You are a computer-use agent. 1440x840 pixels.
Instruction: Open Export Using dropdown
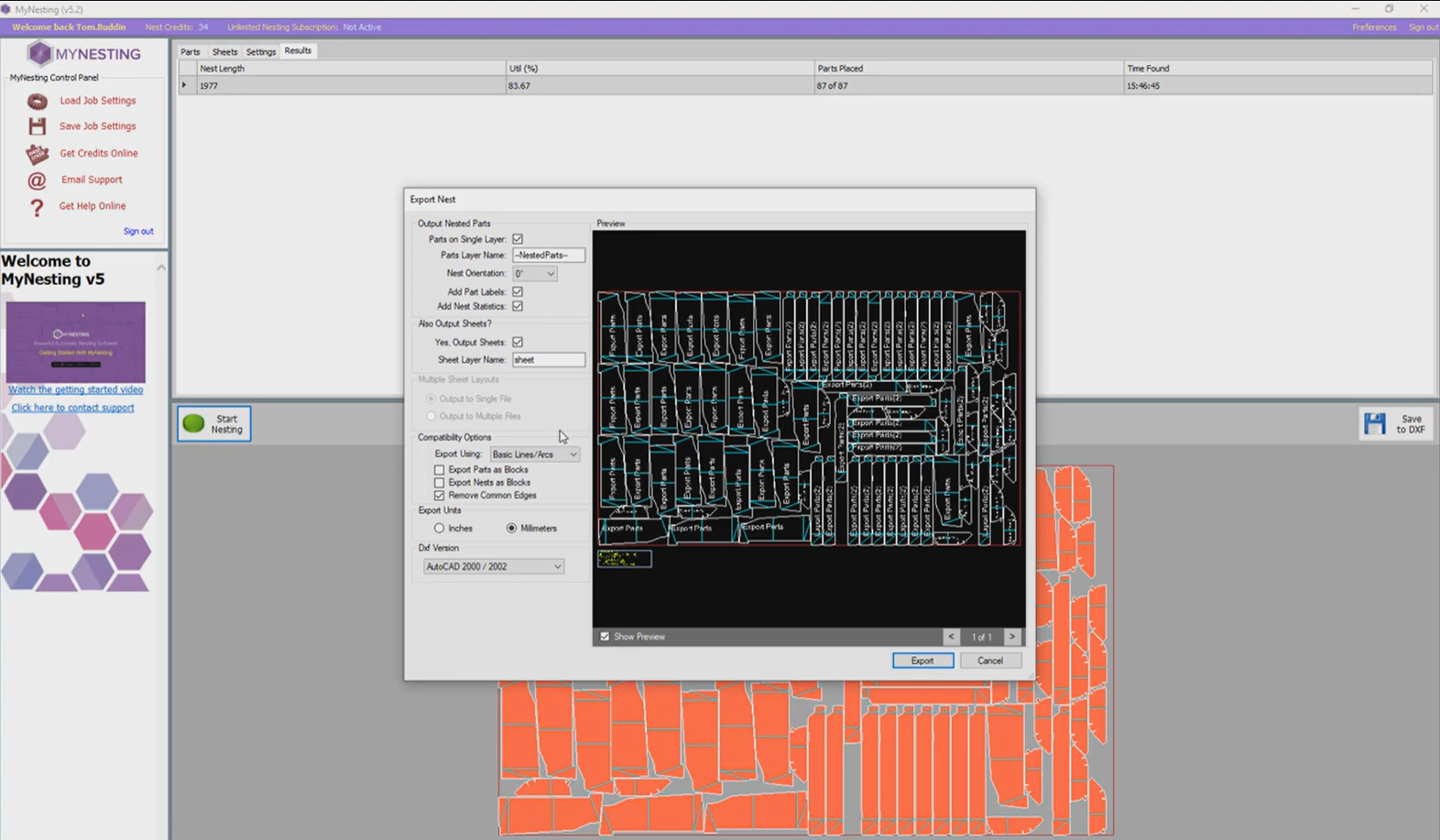535,454
